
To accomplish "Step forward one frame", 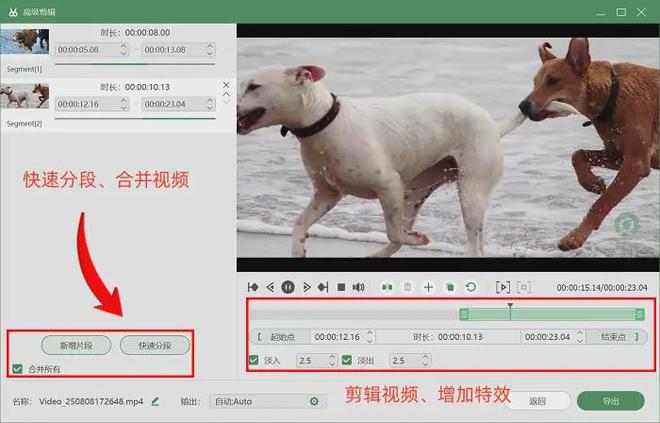I will point(306,287).
